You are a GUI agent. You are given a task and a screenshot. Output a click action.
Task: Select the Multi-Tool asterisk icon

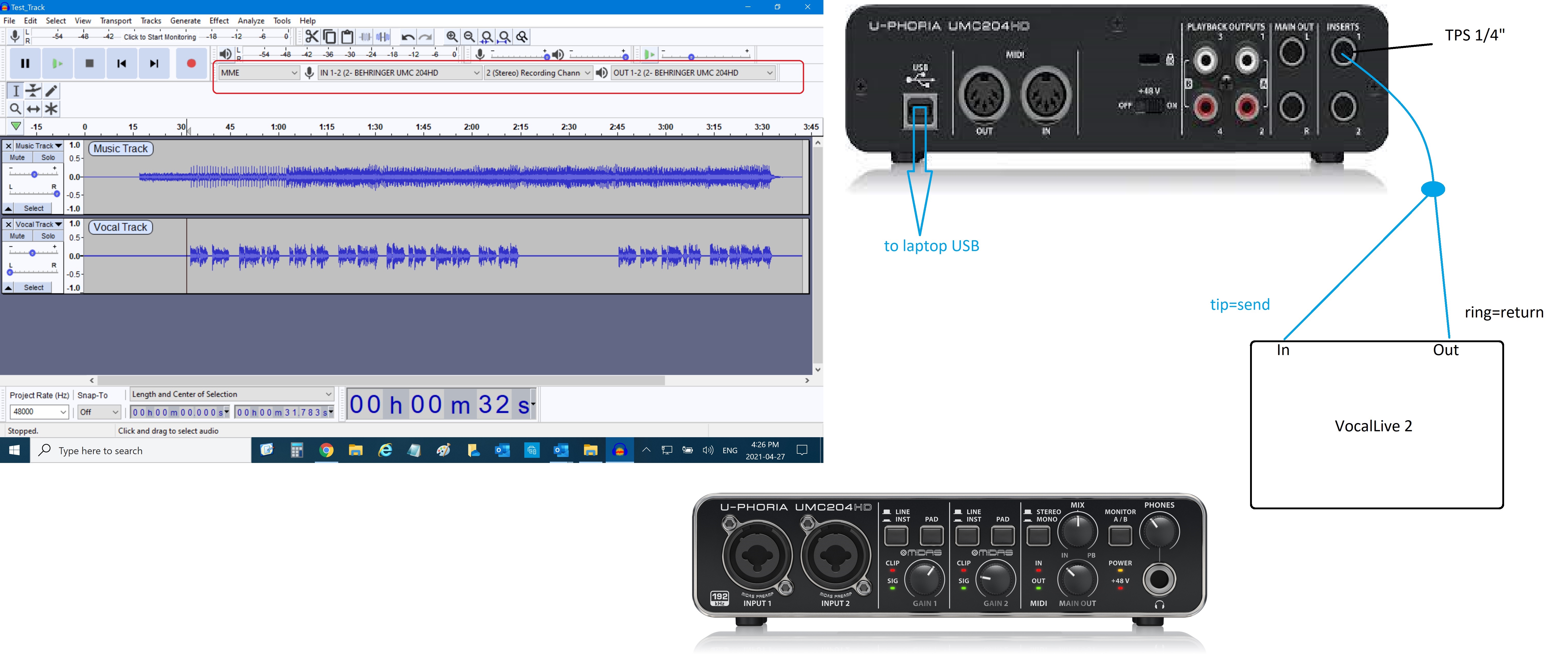click(51, 109)
